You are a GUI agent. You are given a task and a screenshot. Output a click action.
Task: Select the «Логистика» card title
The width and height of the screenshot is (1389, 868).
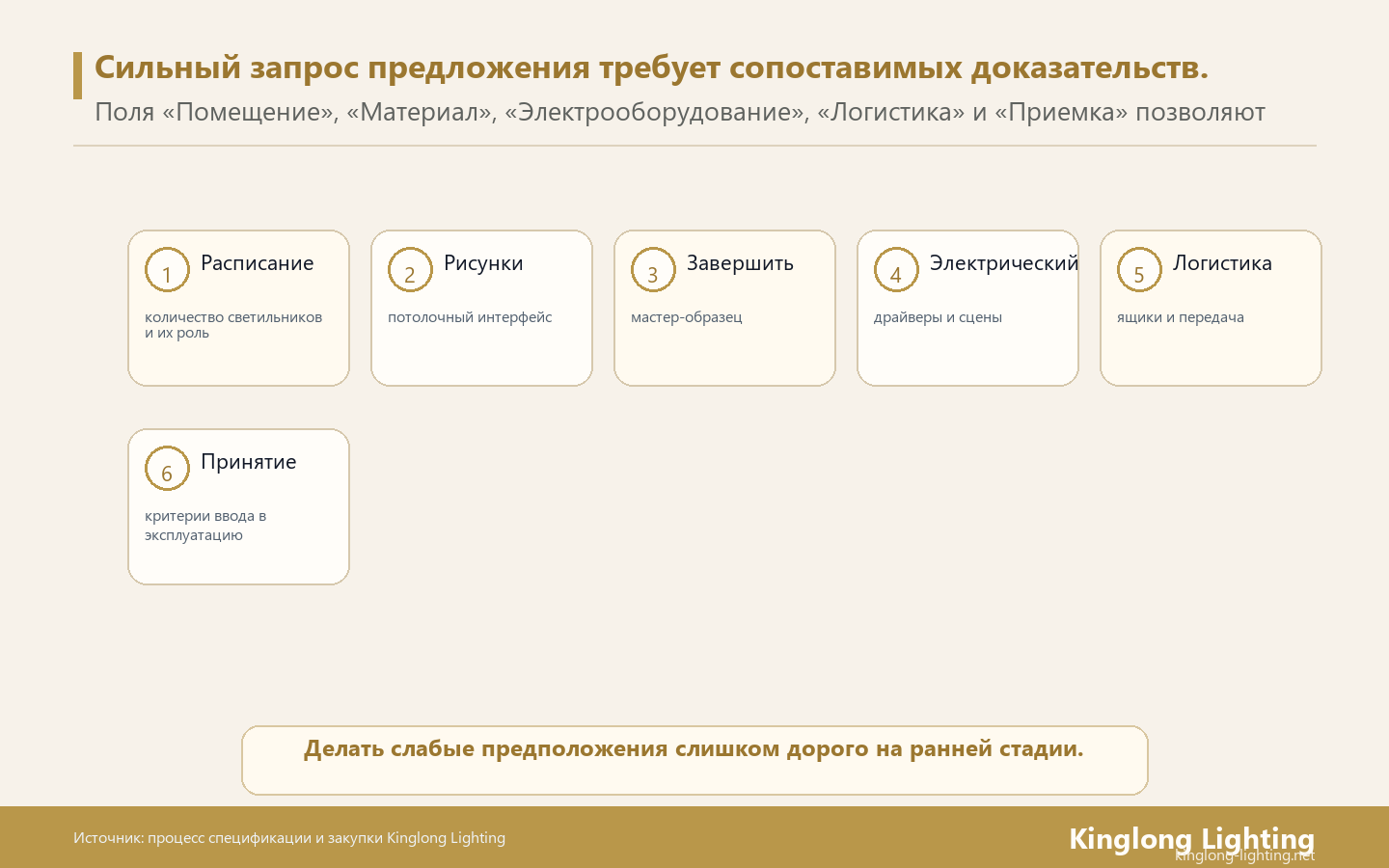(1222, 263)
